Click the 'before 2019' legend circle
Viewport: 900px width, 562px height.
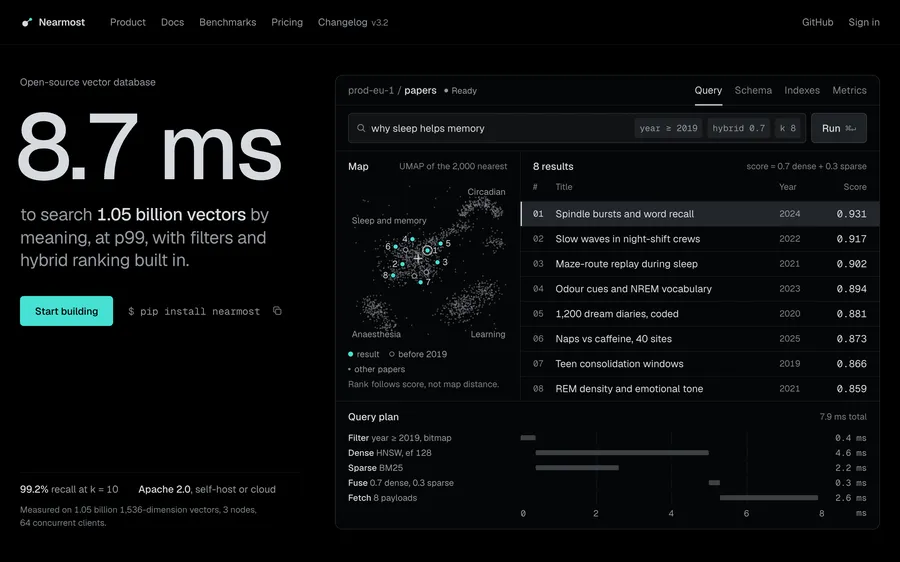392,354
